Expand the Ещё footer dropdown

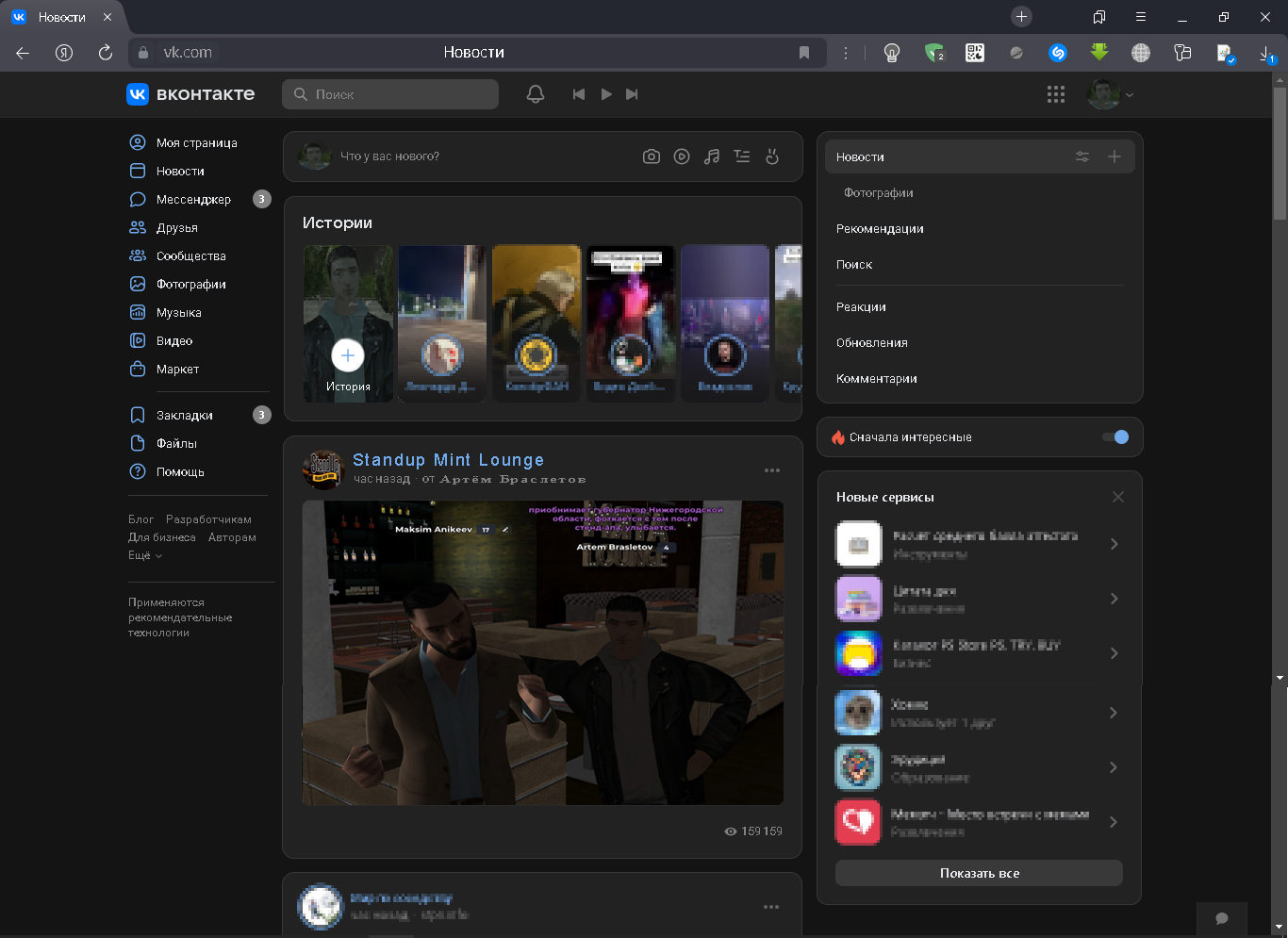click(x=145, y=555)
